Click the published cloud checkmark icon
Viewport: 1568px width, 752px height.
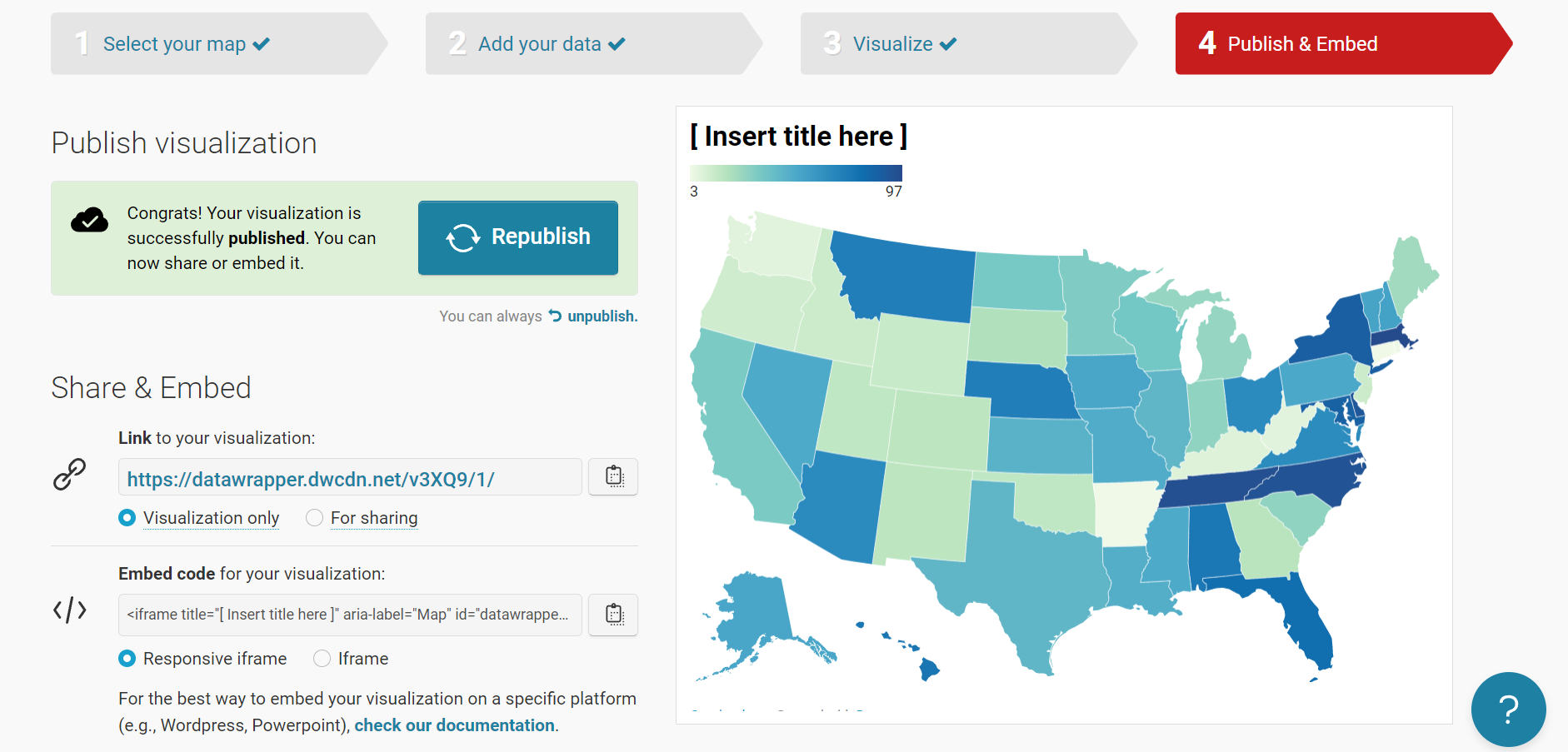[x=89, y=221]
